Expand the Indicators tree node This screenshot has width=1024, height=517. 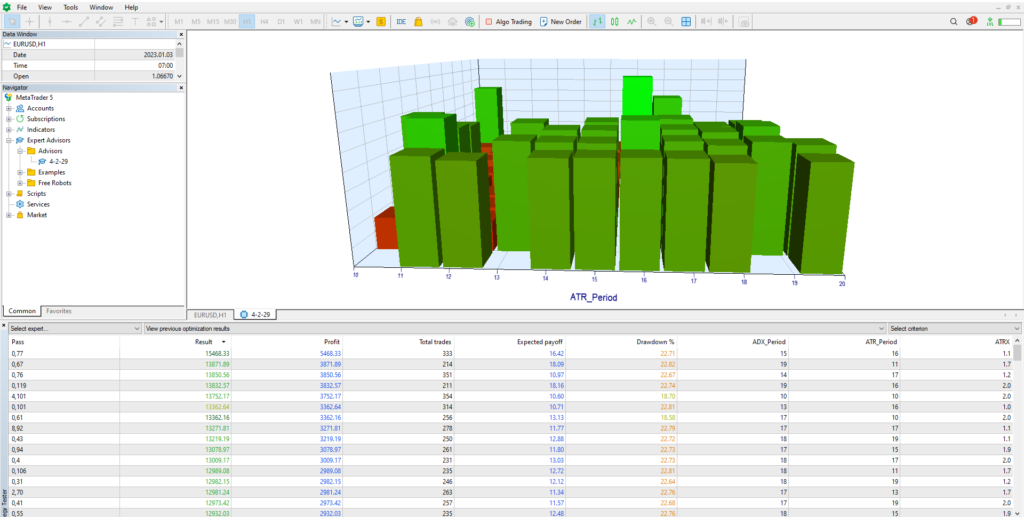9,130
